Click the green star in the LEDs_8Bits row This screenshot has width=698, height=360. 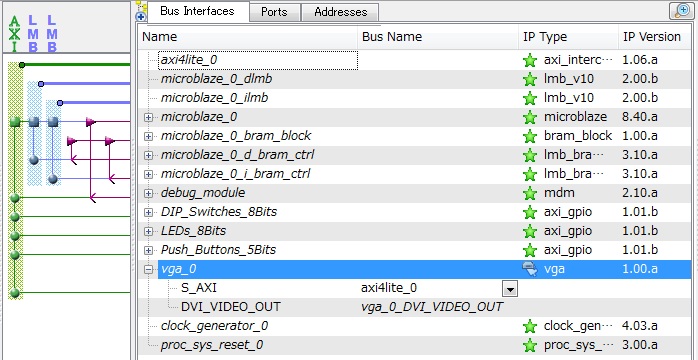[530, 231]
